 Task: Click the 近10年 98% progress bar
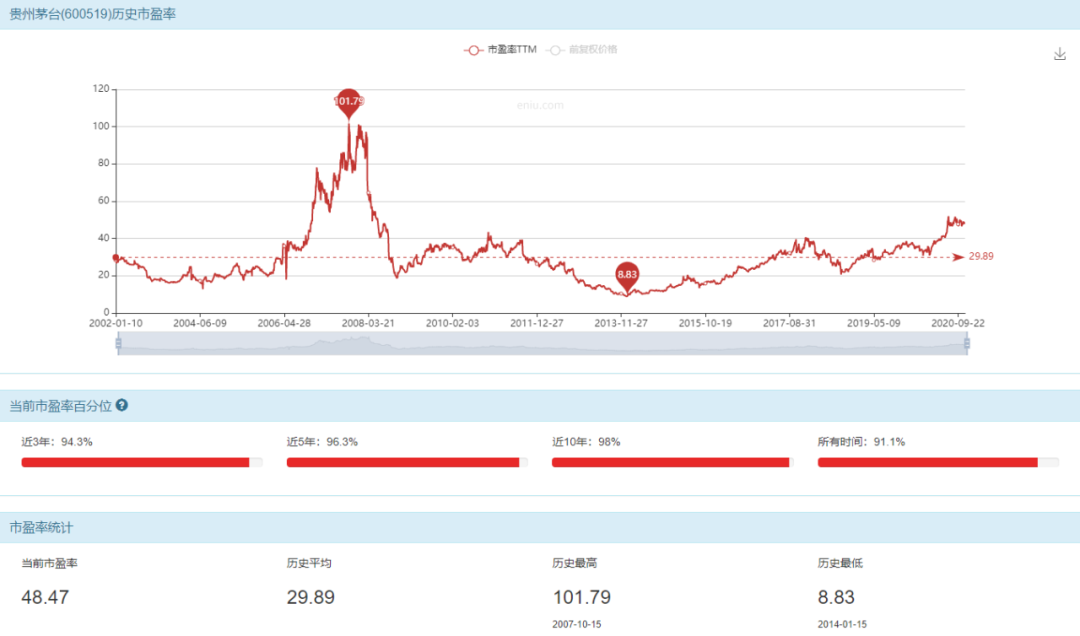point(672,462)
